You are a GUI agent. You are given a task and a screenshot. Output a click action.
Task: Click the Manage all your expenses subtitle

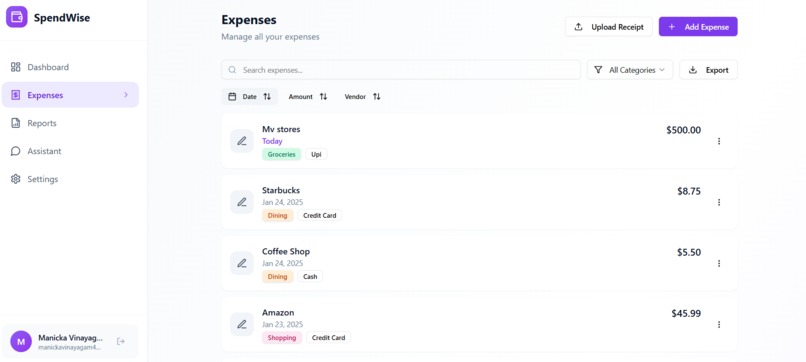[270, 37]
